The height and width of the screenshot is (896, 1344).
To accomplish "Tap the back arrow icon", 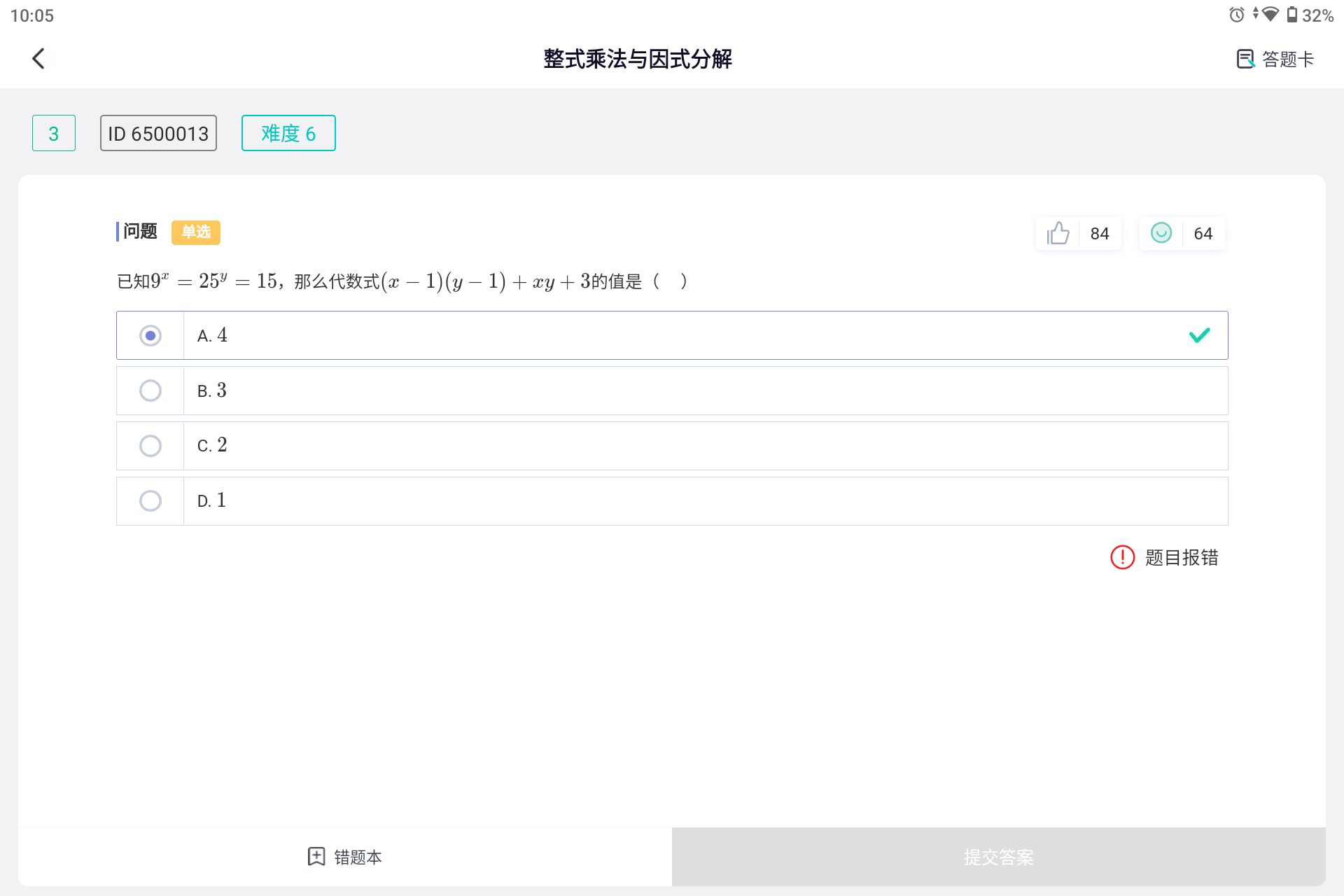I will pos(39,59).
